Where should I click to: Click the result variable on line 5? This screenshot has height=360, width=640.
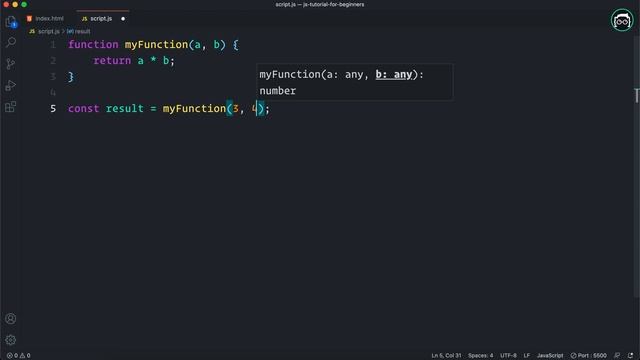pos(124,109)
